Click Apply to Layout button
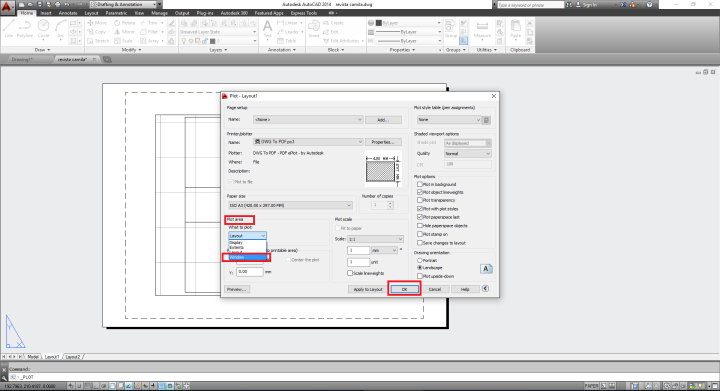Viewport: 720px width, 391px height. coord(368,289)
